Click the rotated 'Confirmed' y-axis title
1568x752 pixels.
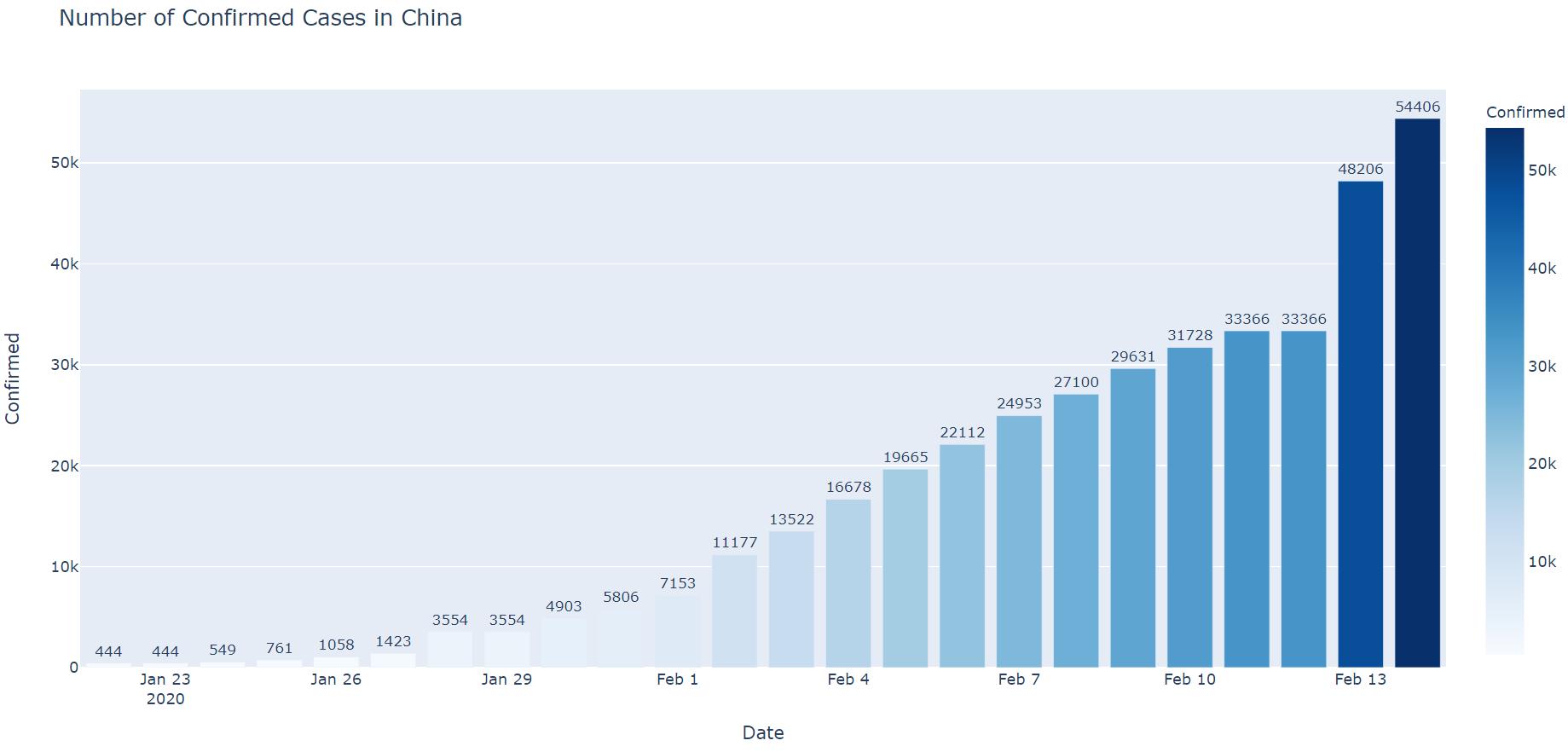click(x=13, y=379)
